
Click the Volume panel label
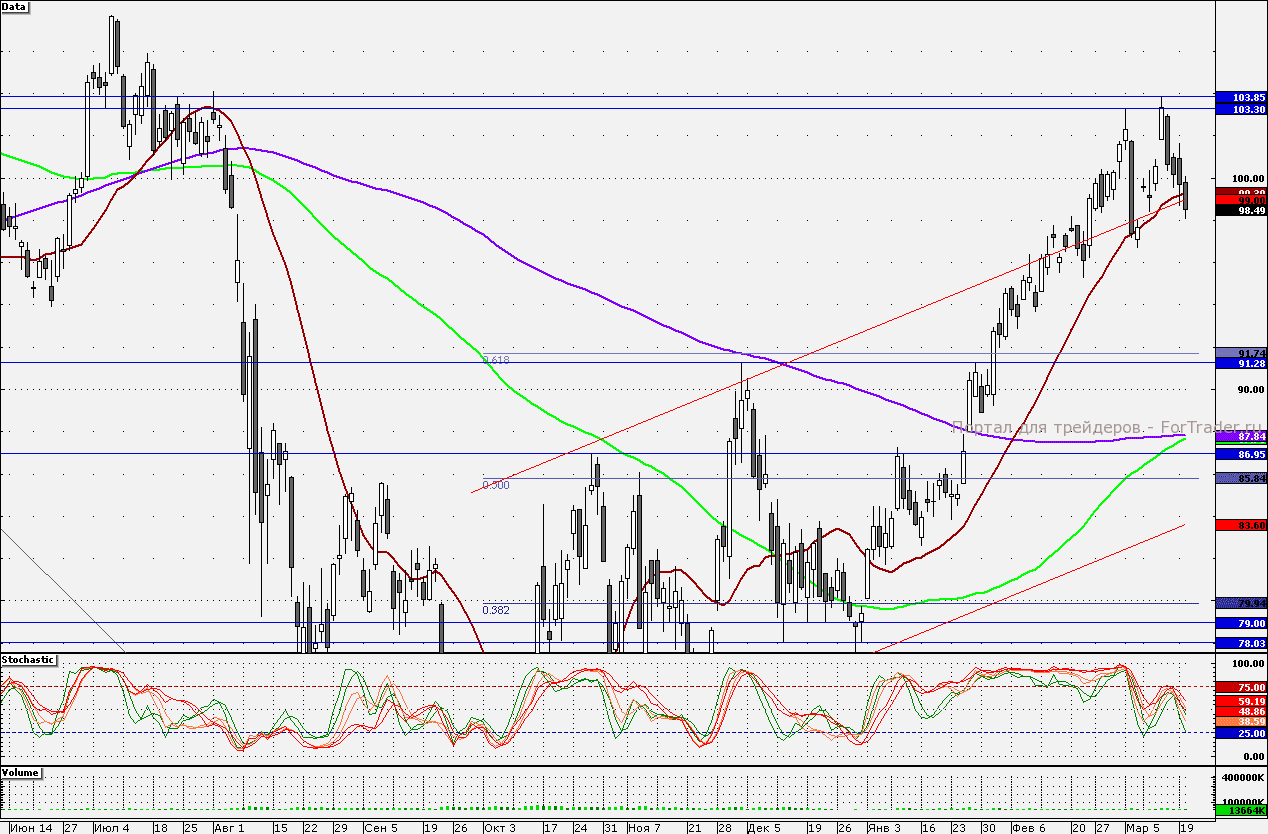click(21, 774)
